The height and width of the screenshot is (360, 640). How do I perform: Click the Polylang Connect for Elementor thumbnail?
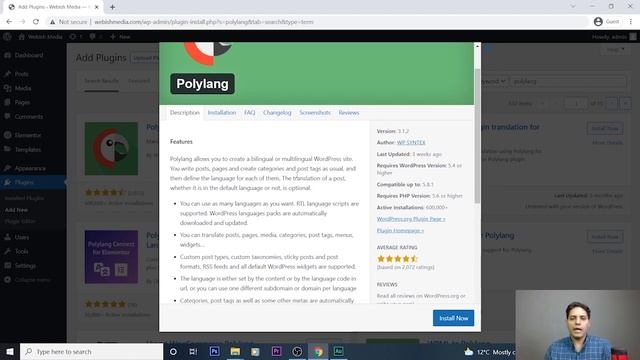[111, 257]
